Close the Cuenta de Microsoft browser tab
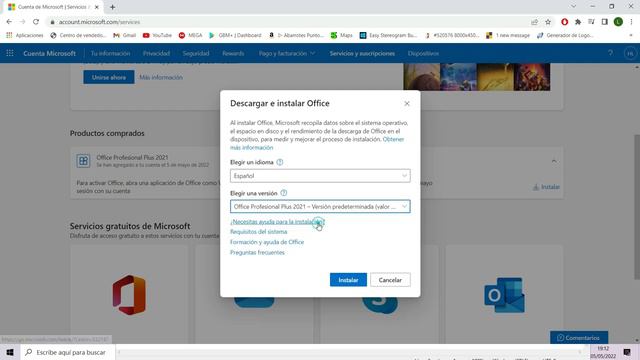This screenshot has height=360, width=640. pos(97,7)
